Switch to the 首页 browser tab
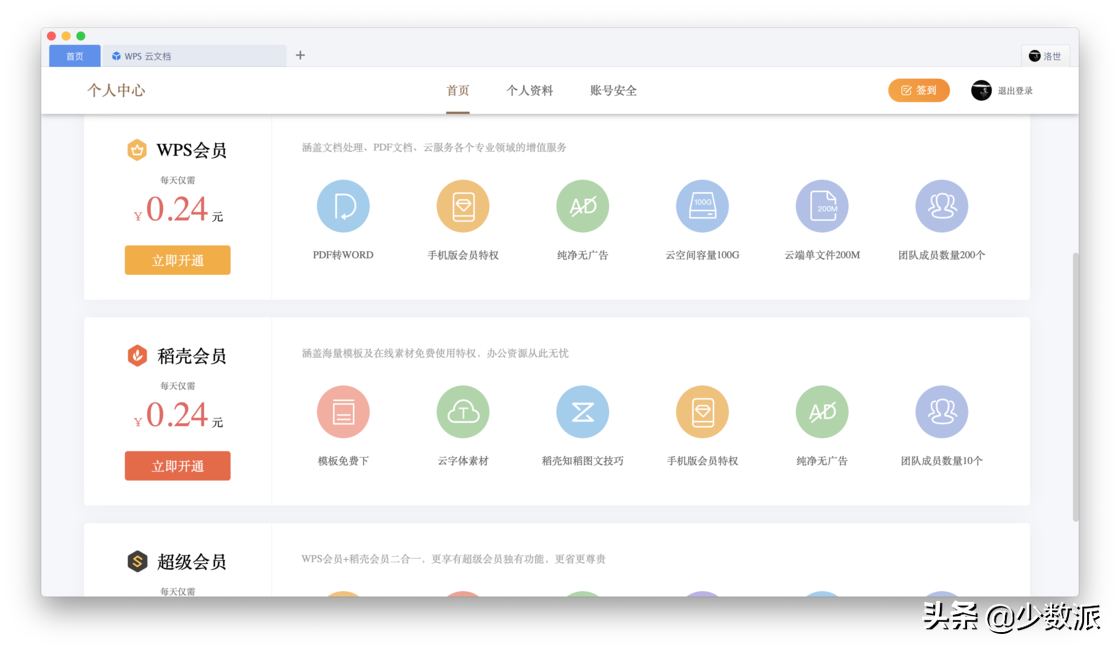Viewport: 1120px width, 651px height. [75, 56]
